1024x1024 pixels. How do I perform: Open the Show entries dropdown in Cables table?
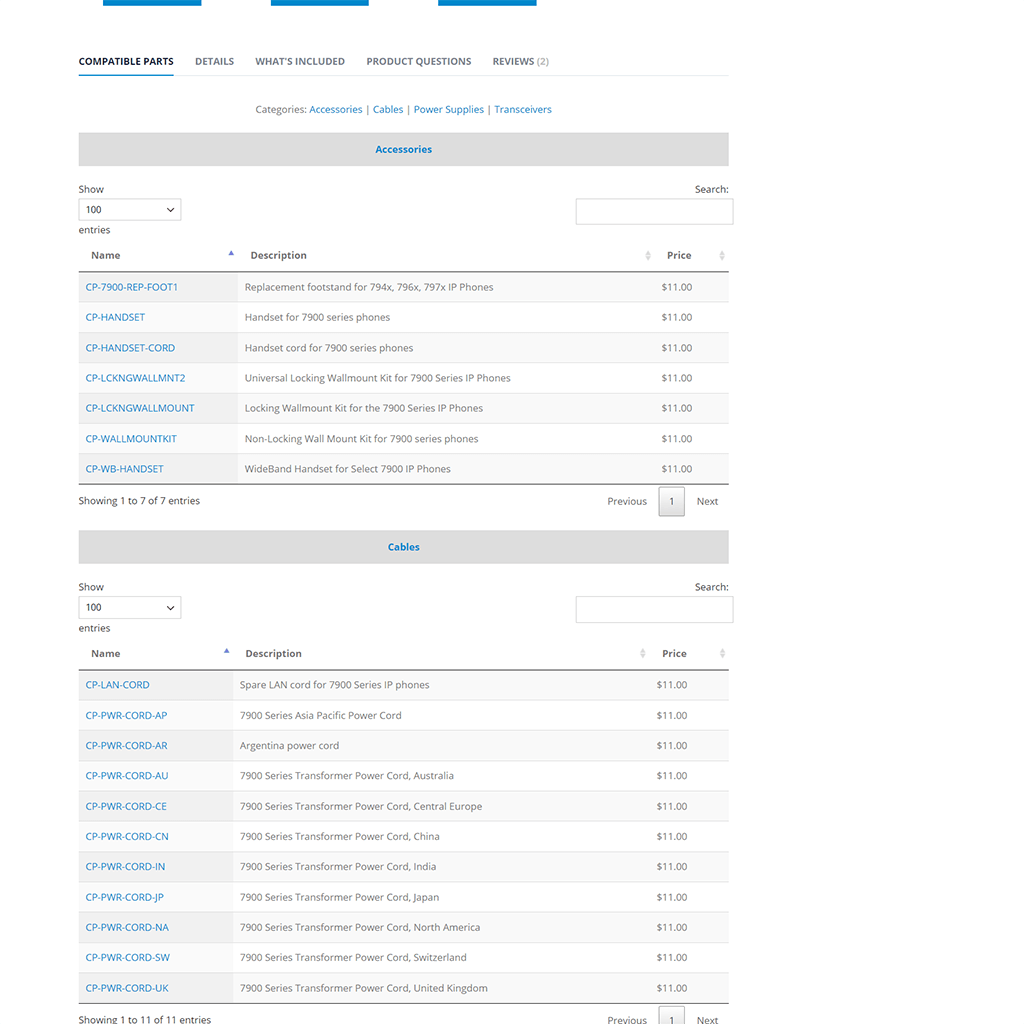(129, 607)
